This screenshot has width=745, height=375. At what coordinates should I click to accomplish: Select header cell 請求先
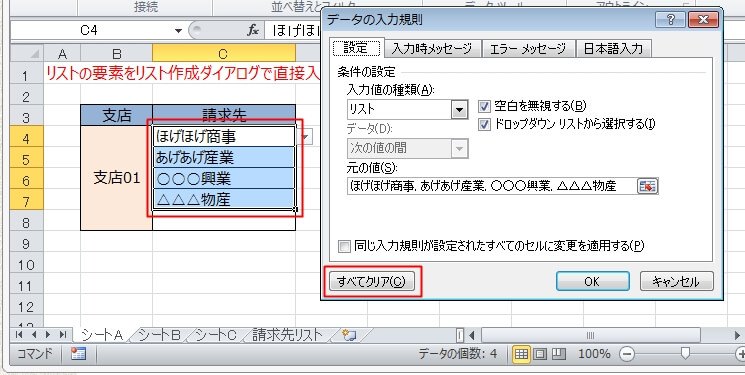pos(224,115)
